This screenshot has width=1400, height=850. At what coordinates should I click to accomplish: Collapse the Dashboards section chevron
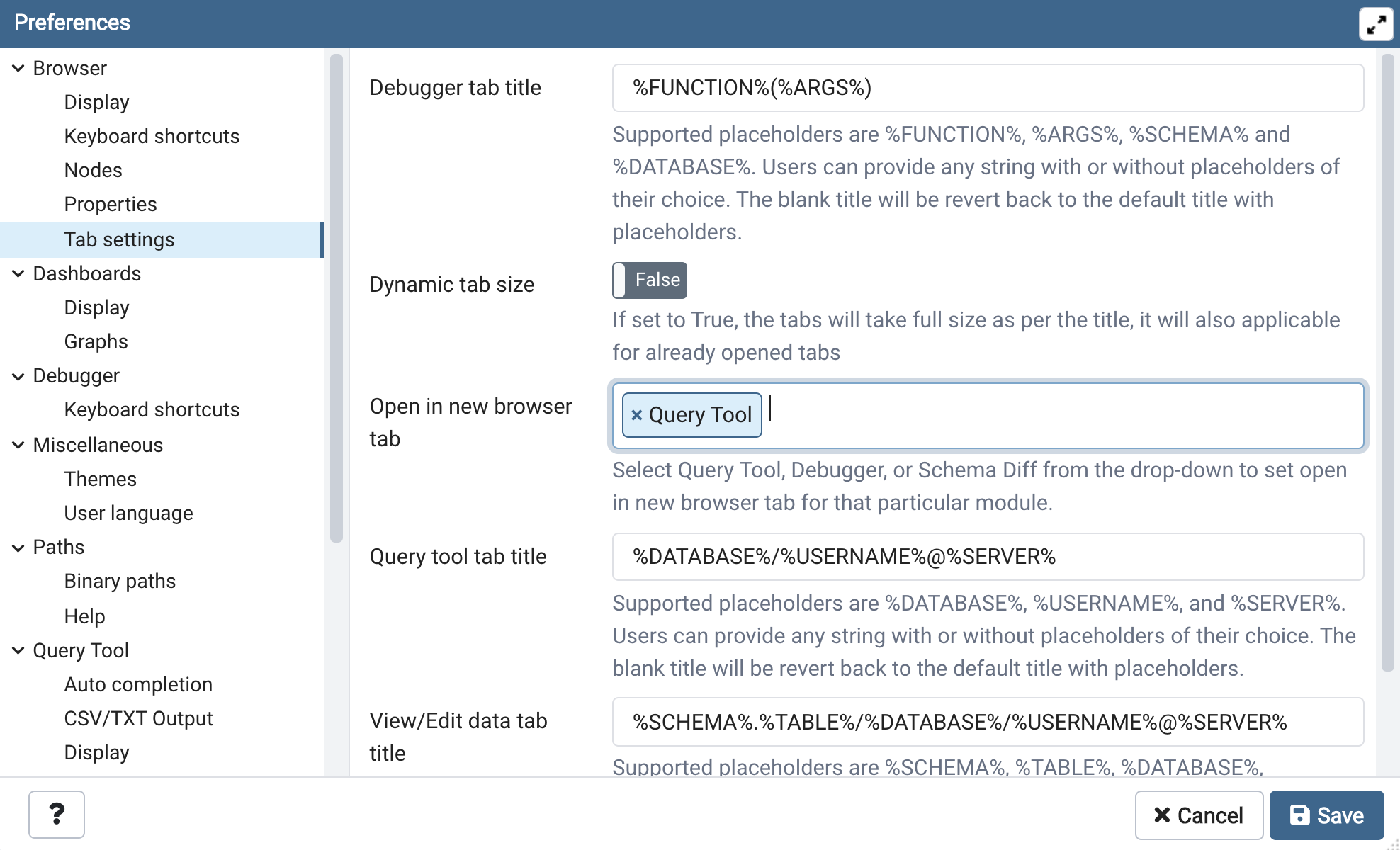18,274
